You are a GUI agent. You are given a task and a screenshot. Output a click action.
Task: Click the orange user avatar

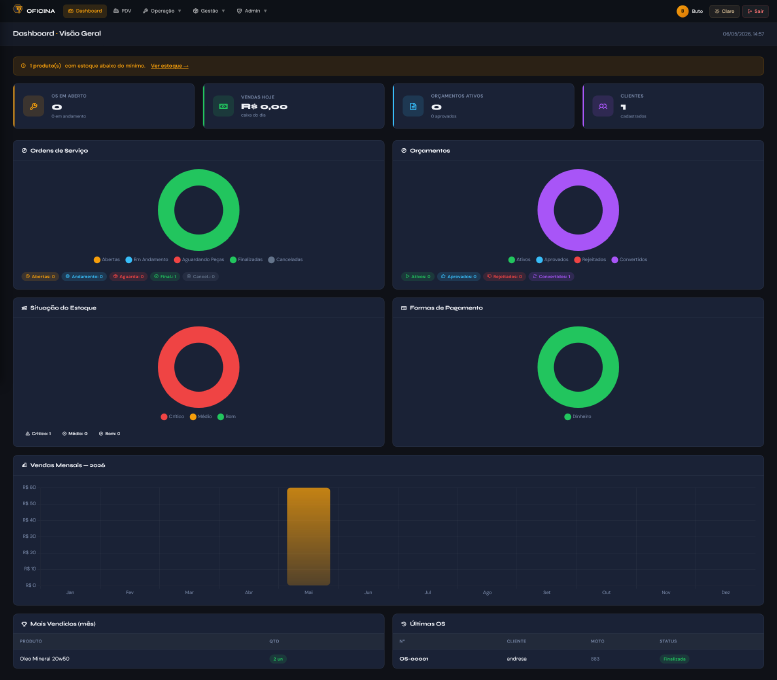click(682, 11)
